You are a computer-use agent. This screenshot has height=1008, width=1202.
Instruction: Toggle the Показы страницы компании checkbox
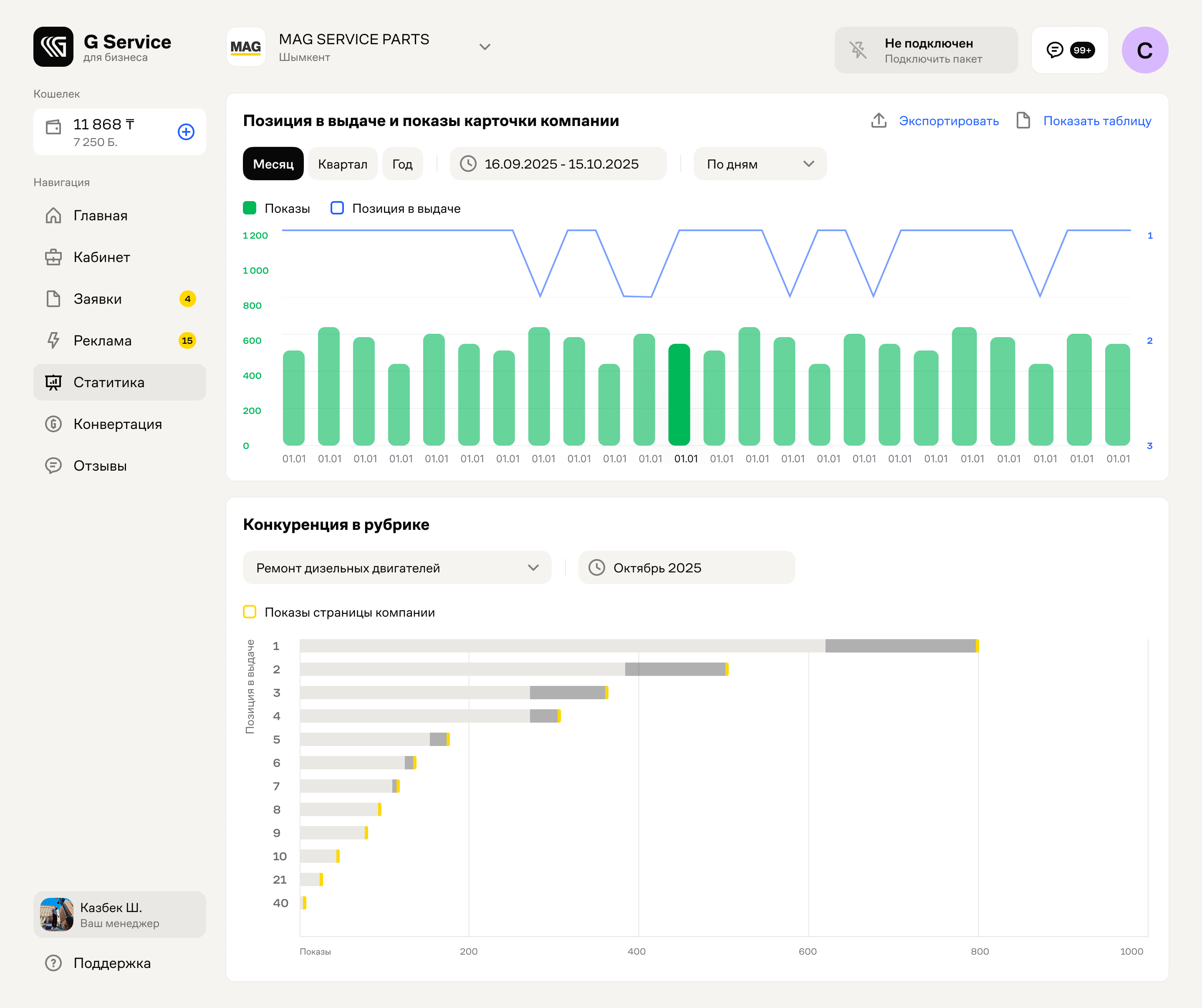pyautogui.click(x=250, y=612)
